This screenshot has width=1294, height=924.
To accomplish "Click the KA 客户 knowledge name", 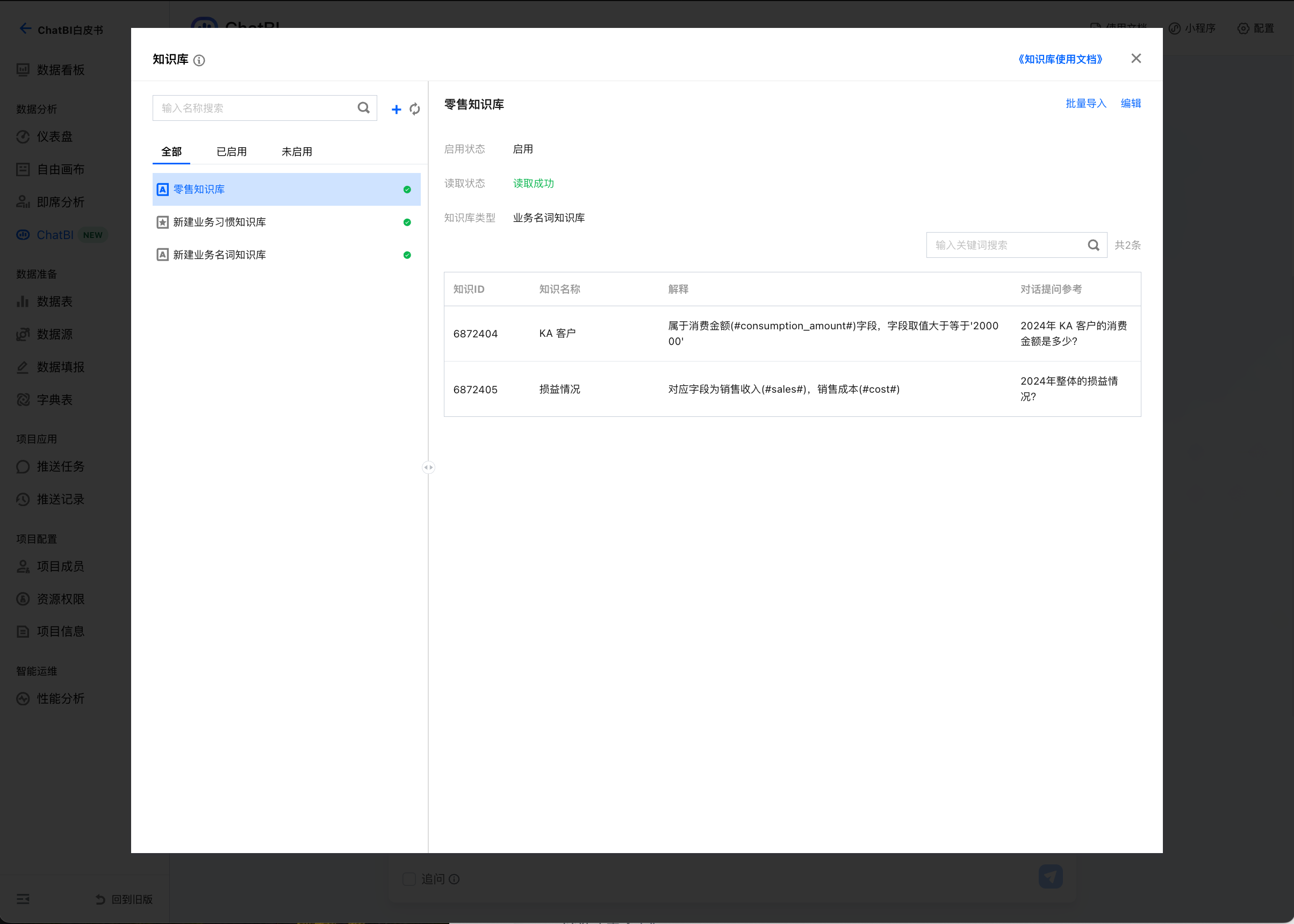I will 557,334.
